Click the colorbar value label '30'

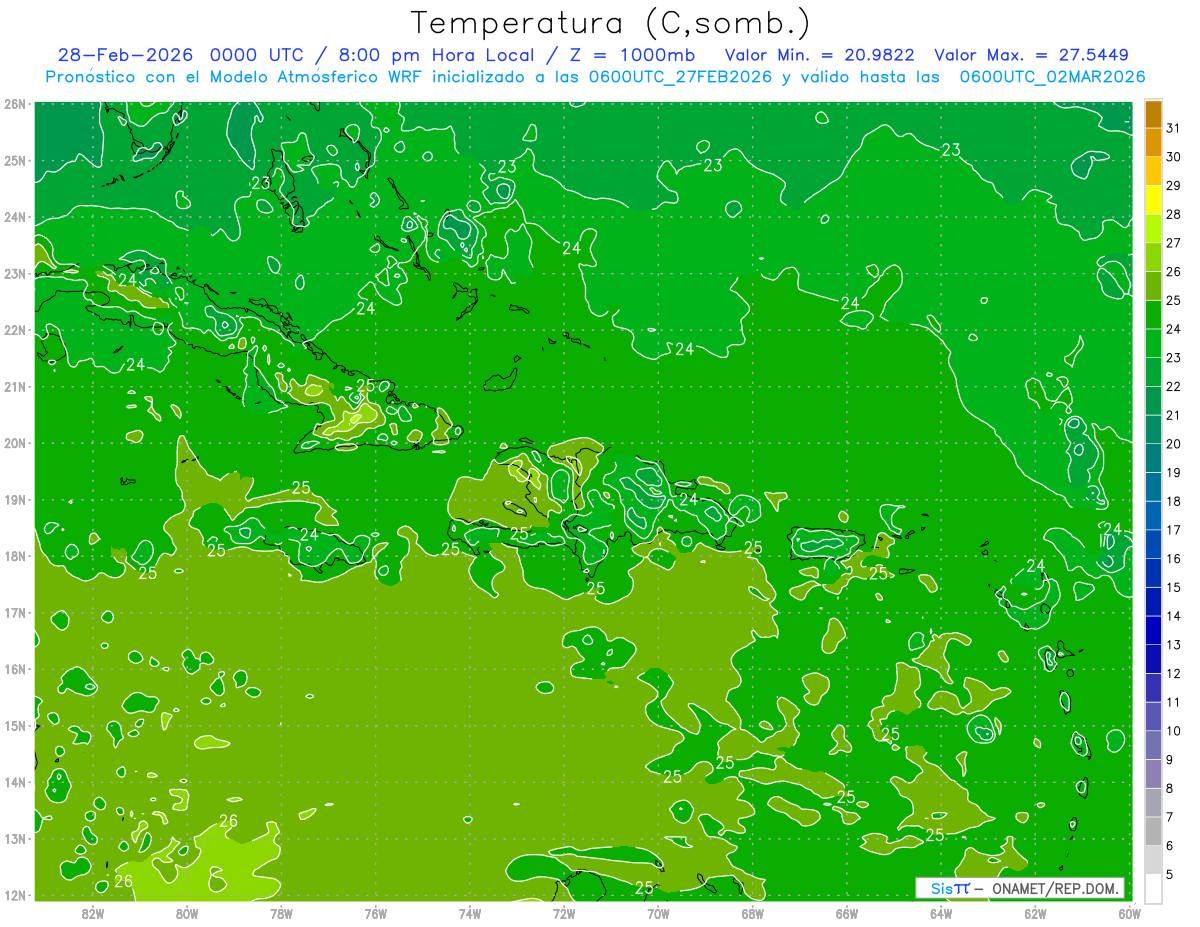click(1173, 157)
